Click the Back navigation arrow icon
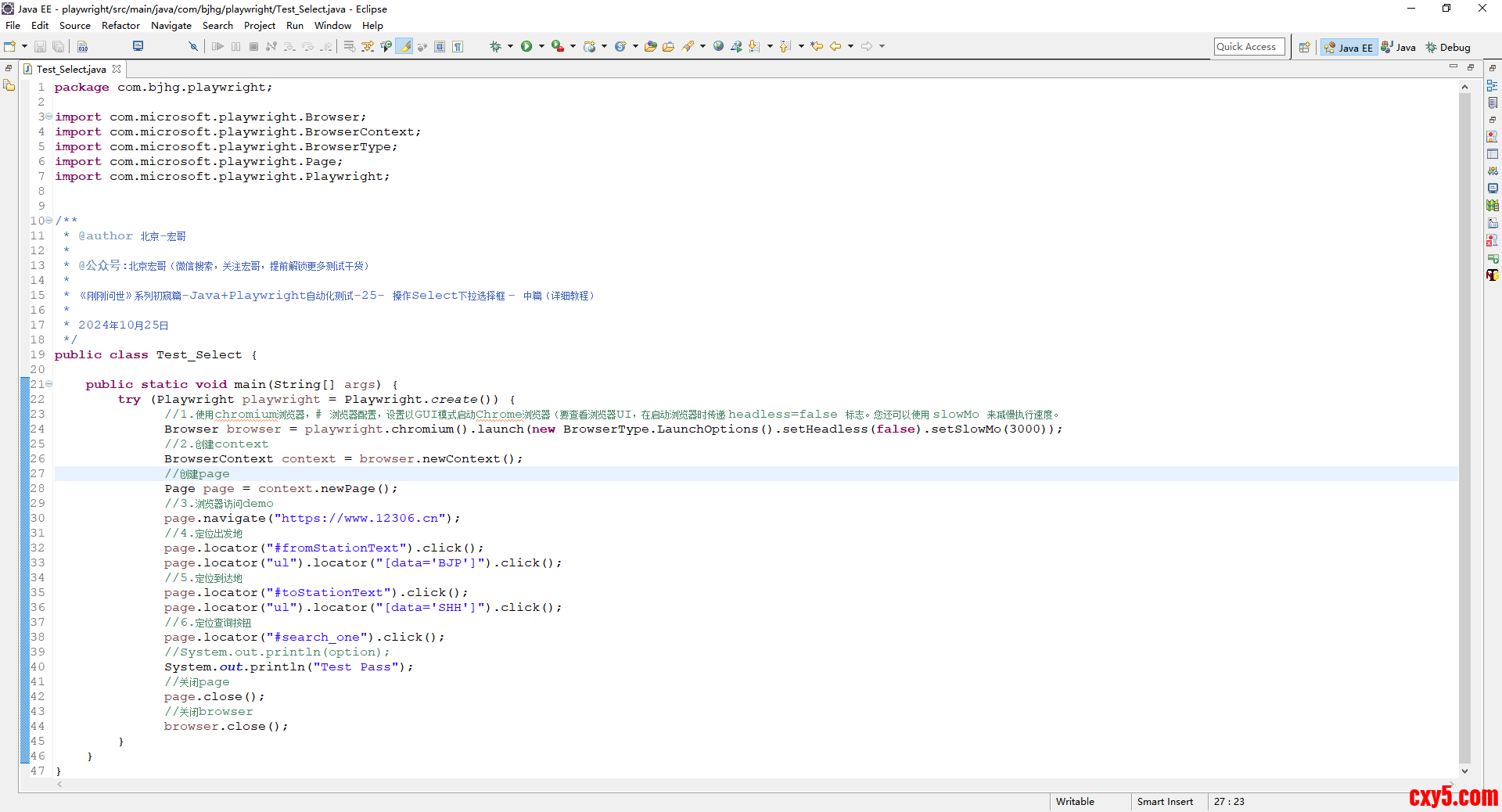The width and height of the screenshot is (1502, 812). 835,47
